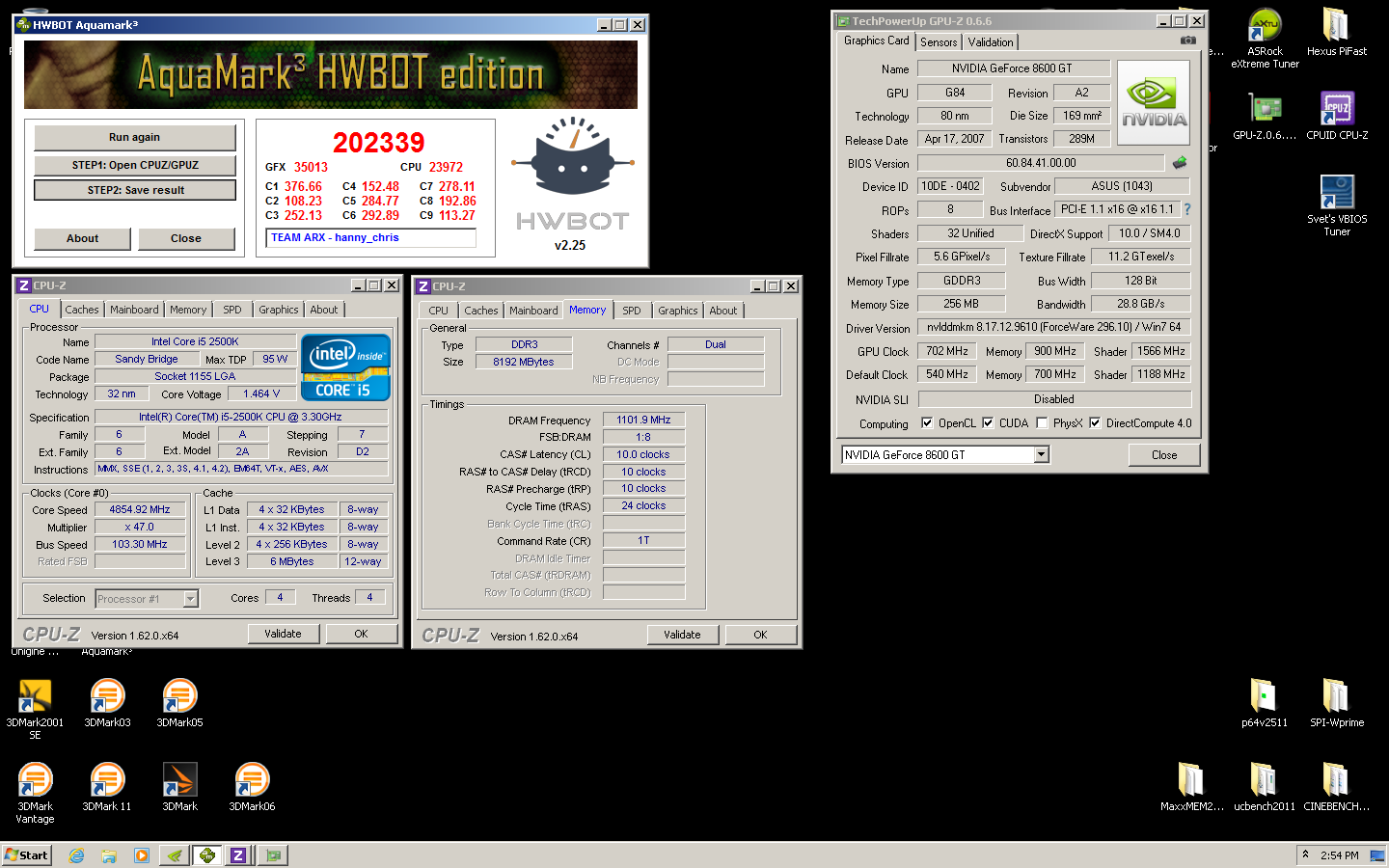Click the Intel Core i5 logo in CPU-Z

pyautogui.click(x=345, y=367)
